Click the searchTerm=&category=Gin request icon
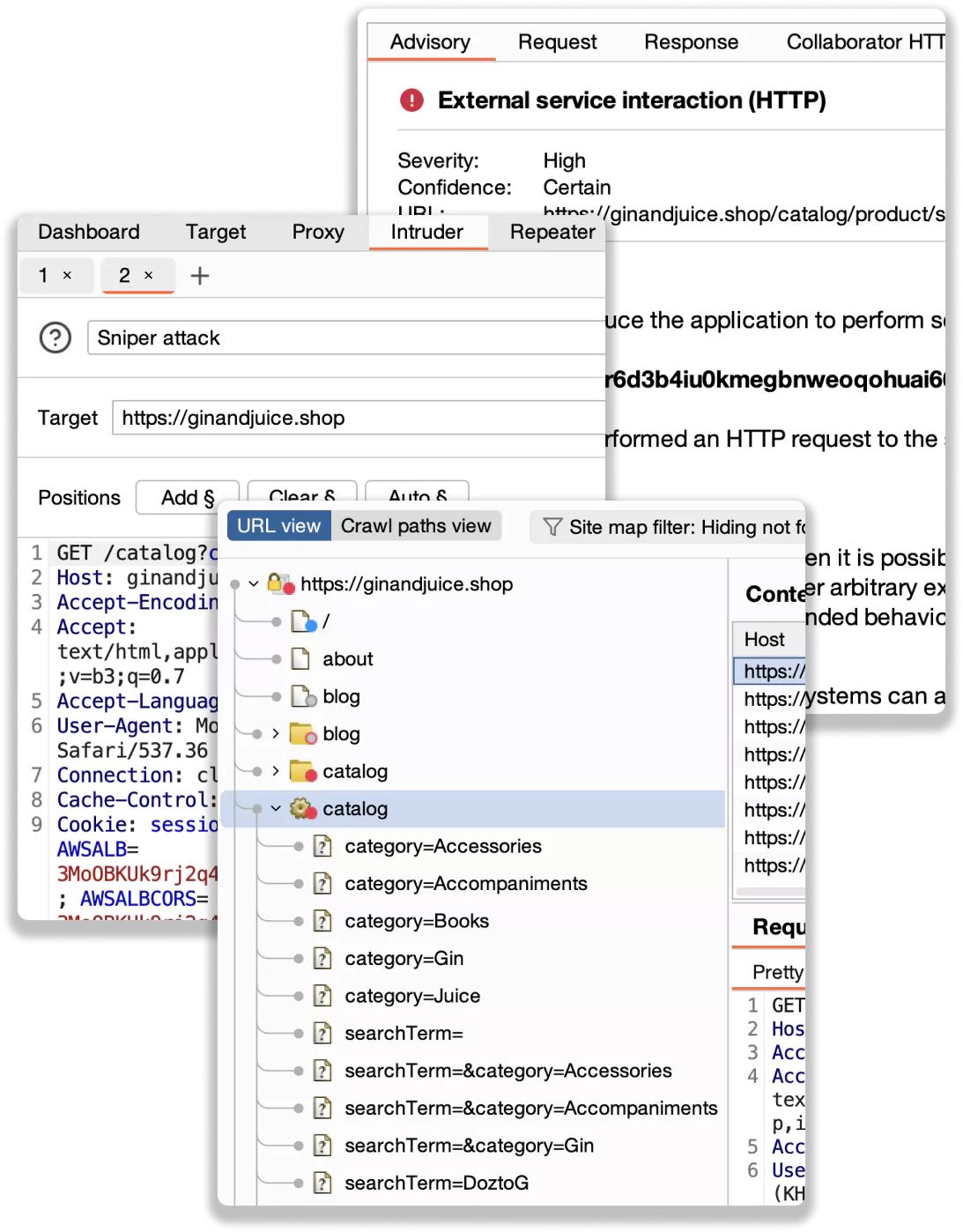Screen dimensions: 963x1232 pyautogui.click(x=323, y=1147)
